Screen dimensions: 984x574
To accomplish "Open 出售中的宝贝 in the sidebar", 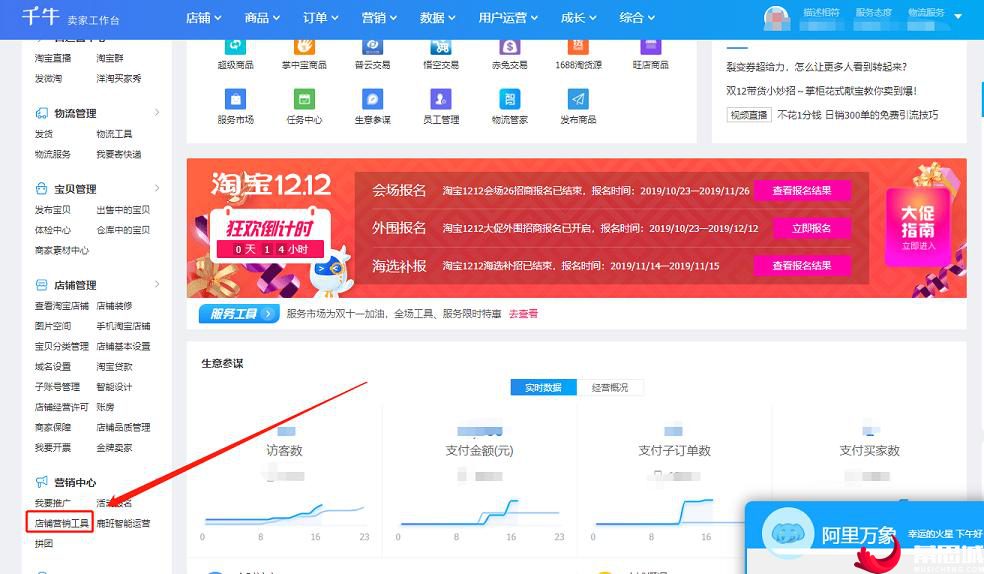I will tap(123, 210).
